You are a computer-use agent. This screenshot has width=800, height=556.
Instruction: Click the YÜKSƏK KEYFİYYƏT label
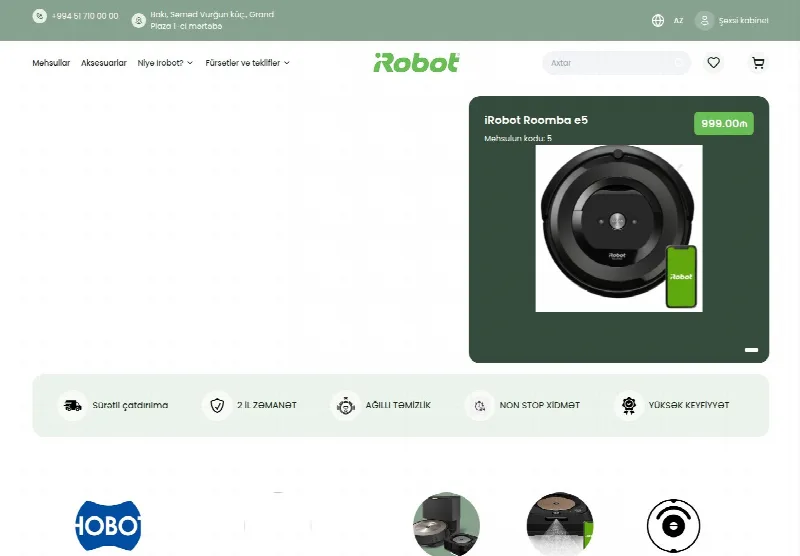point(689,406)
